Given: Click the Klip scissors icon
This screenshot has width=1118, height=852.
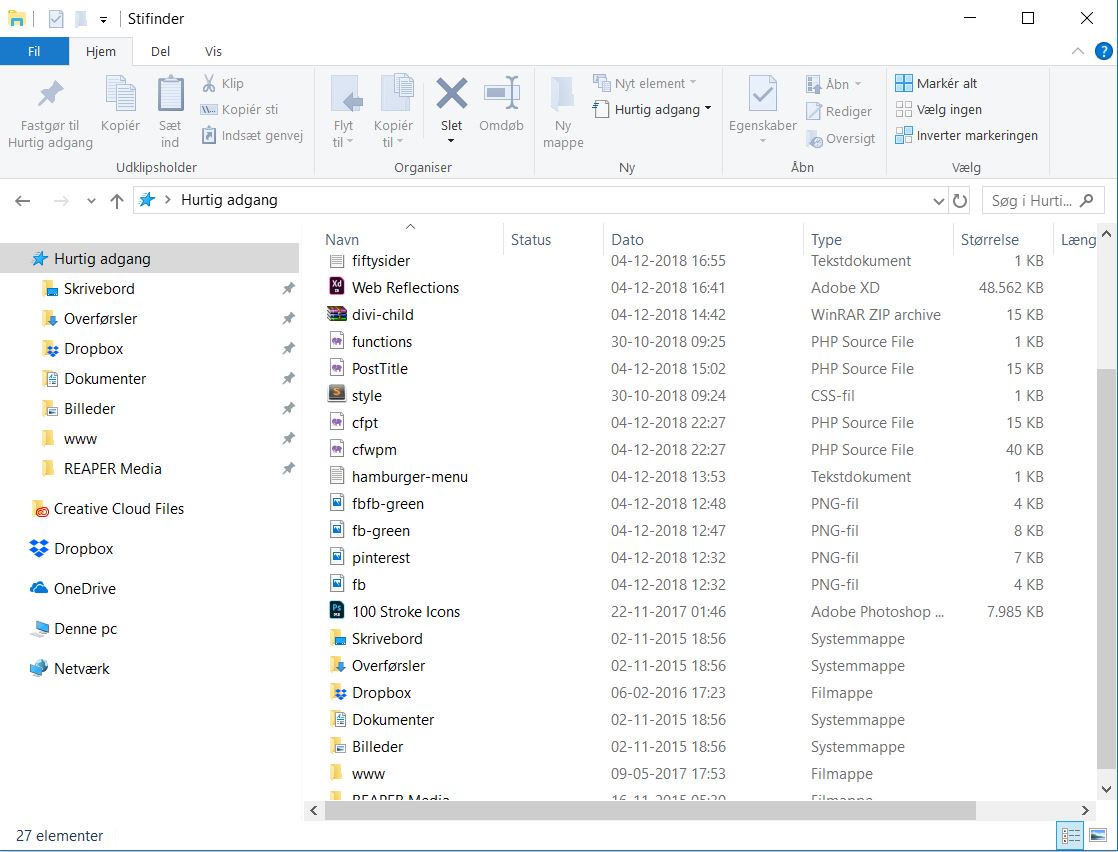Looking at the screenshot, I should click(209, 83).
